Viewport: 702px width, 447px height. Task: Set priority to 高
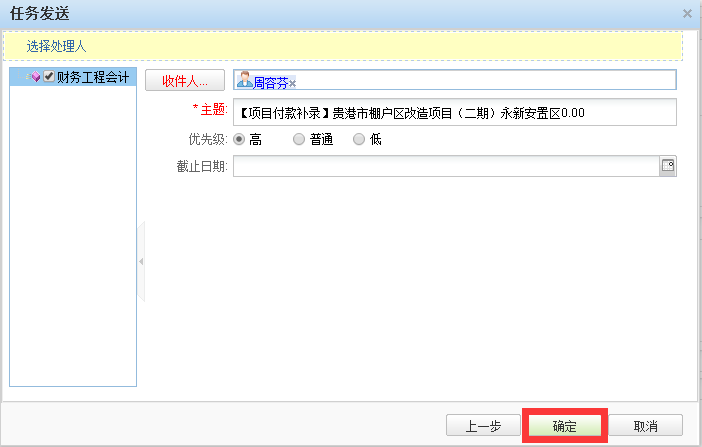239,139
